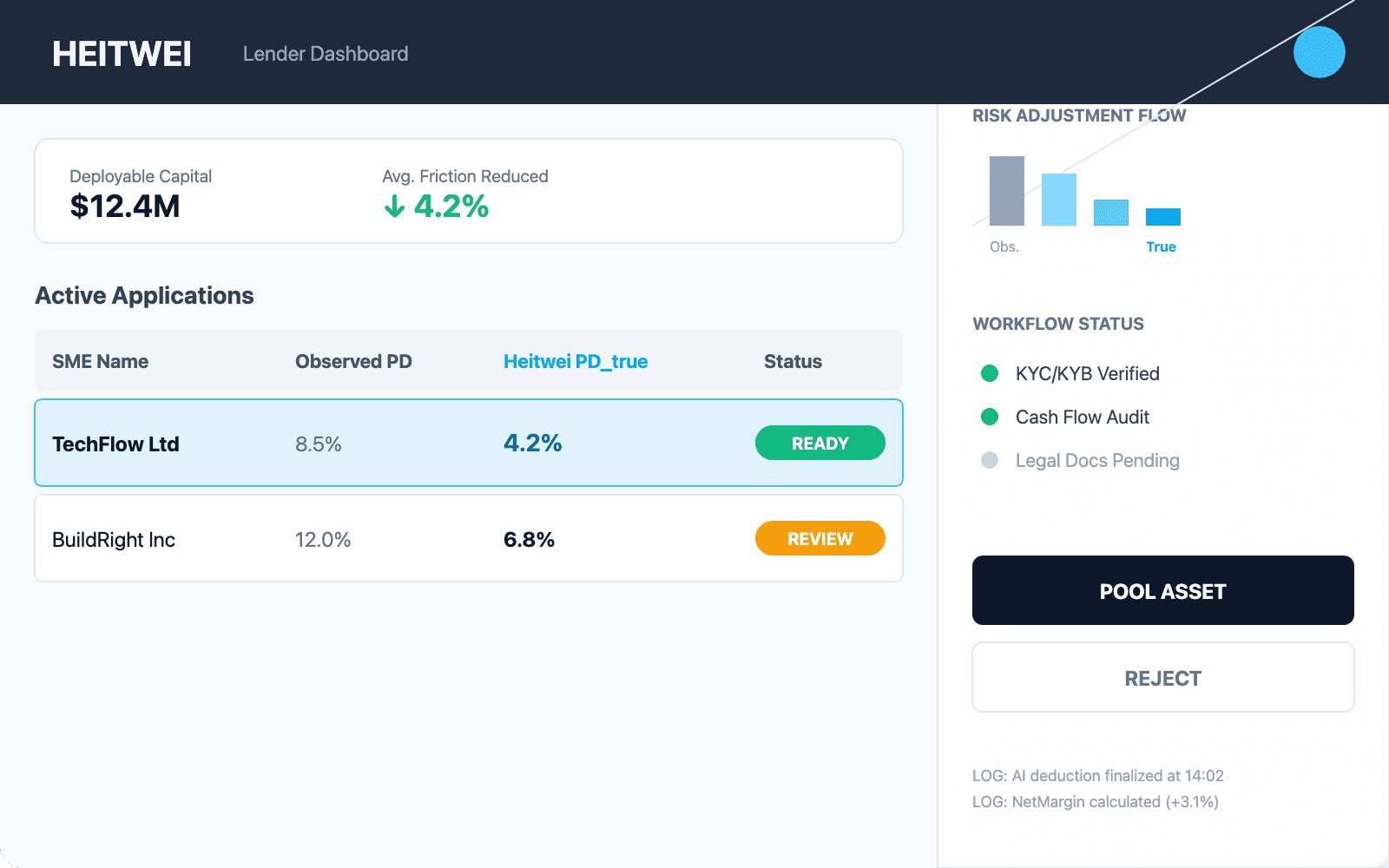Click the green friction reduced arrow icon

[x=396, y=207]
